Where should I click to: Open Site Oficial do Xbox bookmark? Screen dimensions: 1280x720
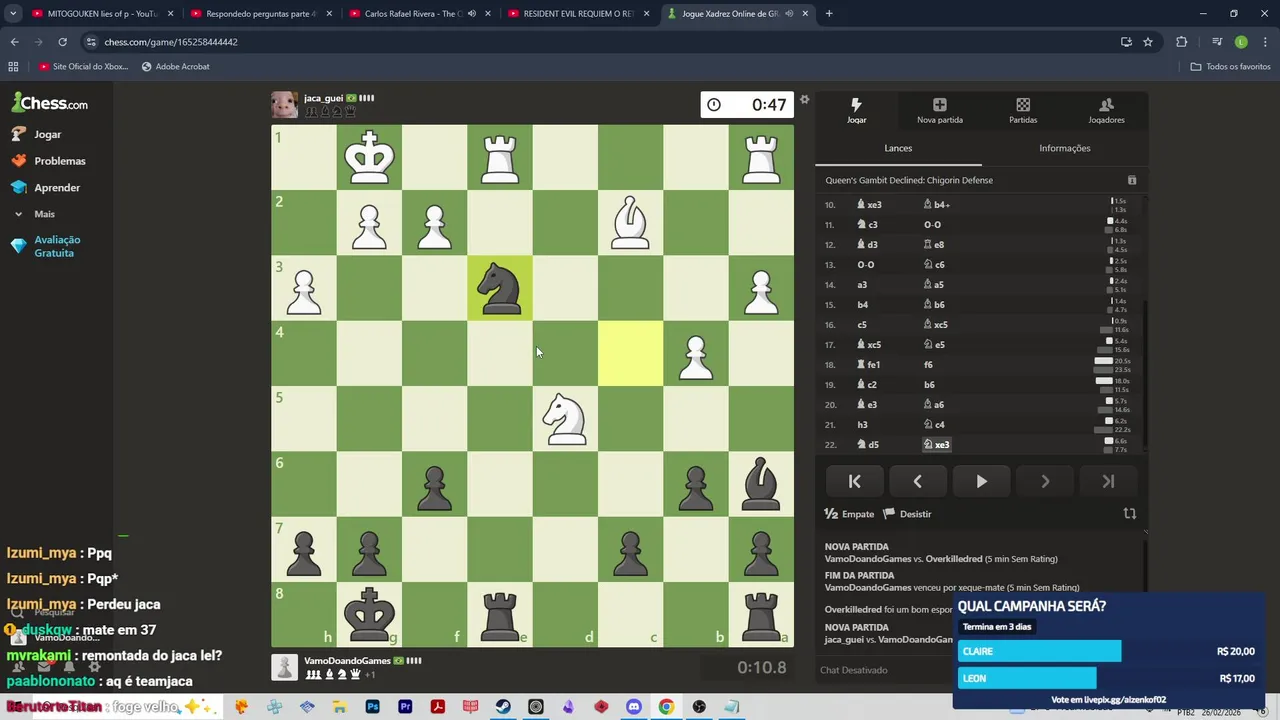point(83,67)
